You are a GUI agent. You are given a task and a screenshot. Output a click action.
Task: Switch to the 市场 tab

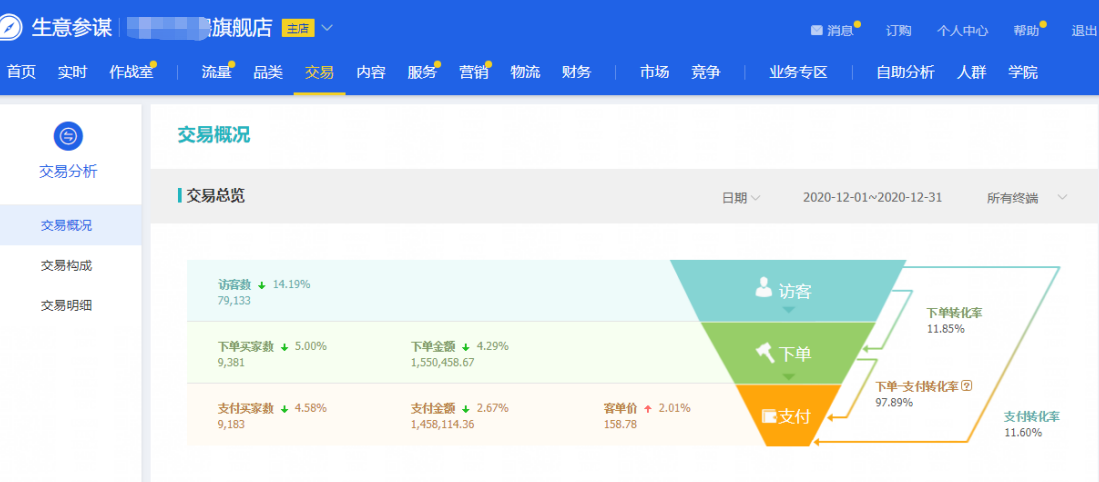tap(654, 71)
